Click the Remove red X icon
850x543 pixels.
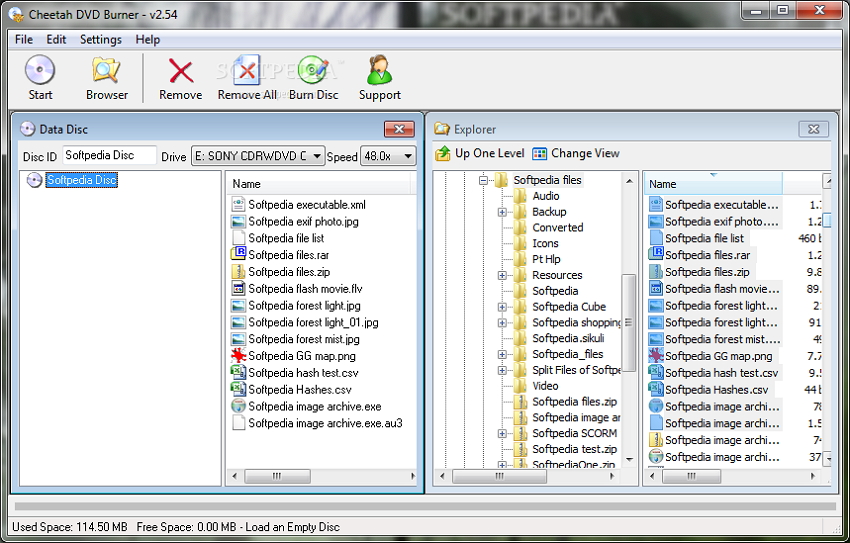181,71
